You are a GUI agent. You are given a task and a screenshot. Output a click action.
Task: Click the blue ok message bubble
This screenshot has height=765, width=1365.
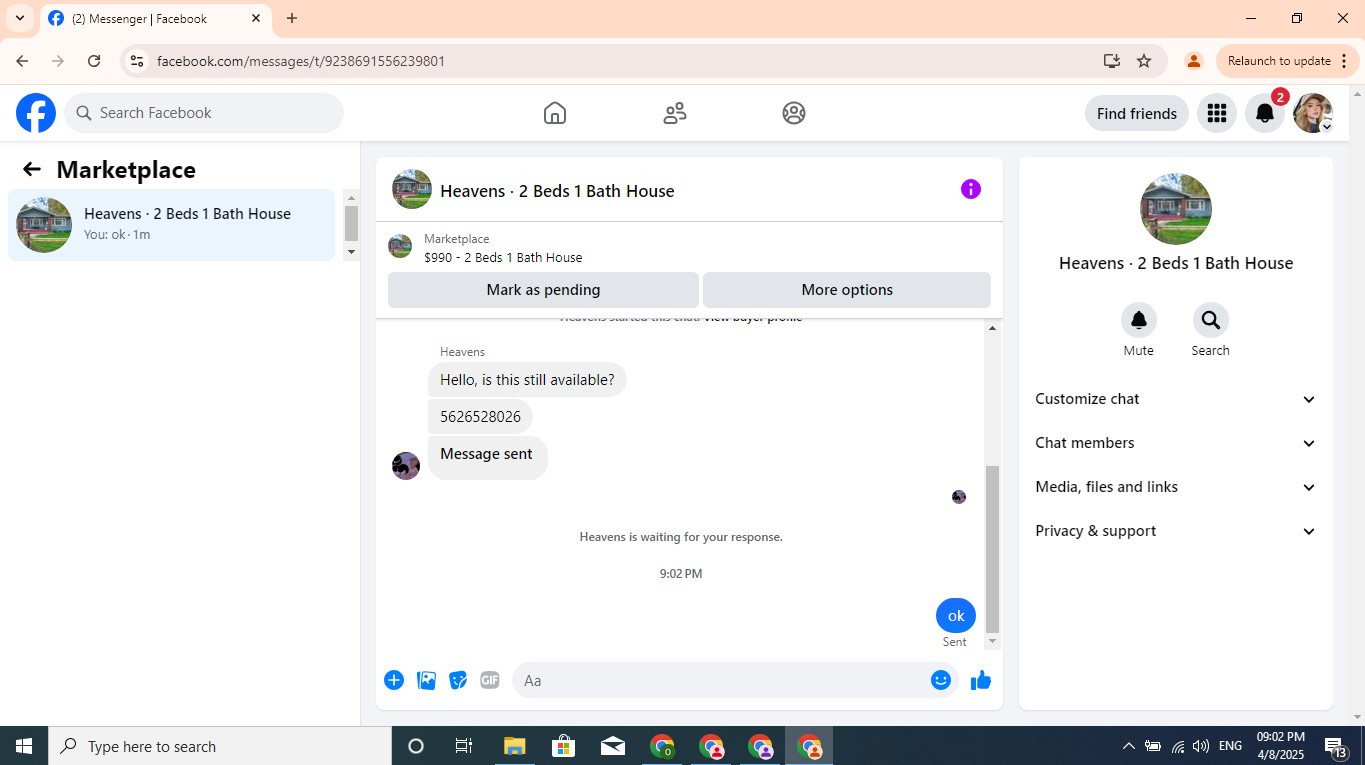956,616
